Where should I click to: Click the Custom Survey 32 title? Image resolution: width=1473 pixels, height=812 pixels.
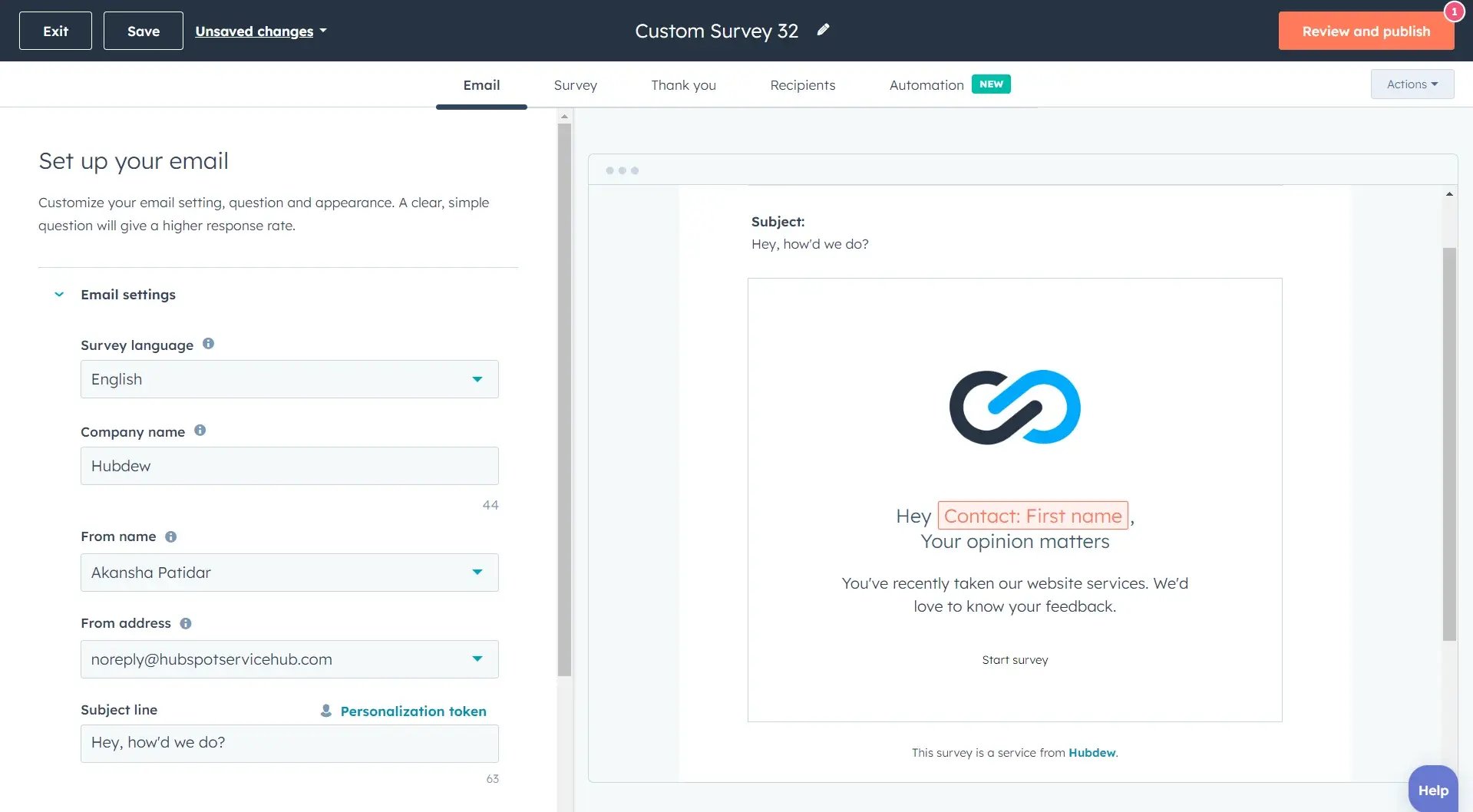click(716, 31)
